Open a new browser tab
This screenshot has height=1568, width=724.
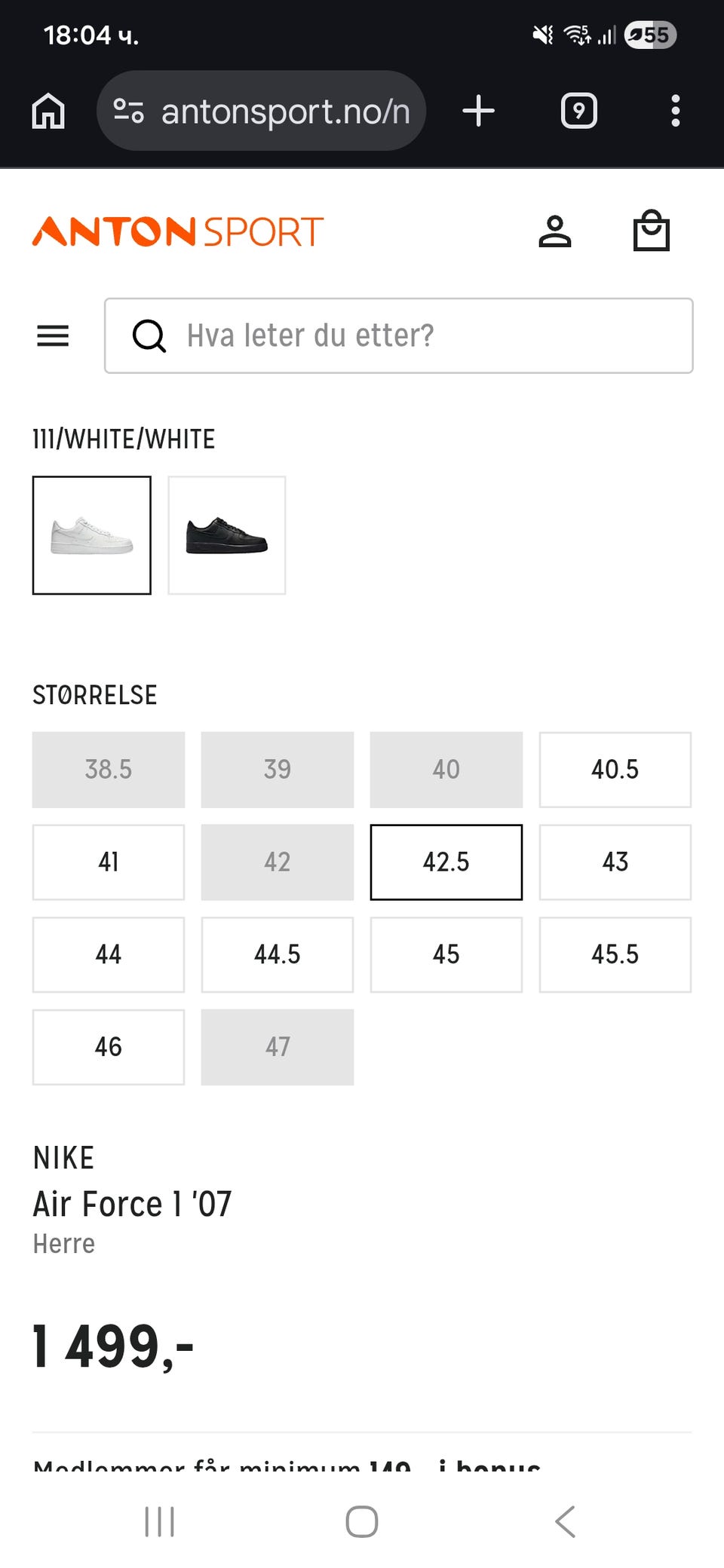[x=478, y=111]
